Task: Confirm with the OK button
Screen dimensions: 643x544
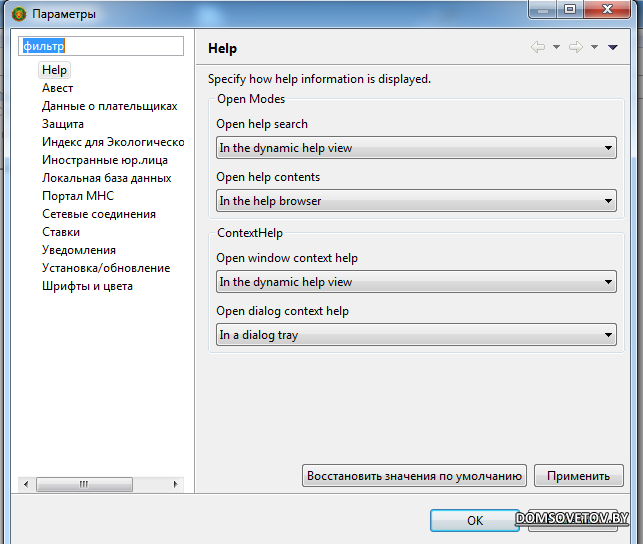Action: point(475,521)
